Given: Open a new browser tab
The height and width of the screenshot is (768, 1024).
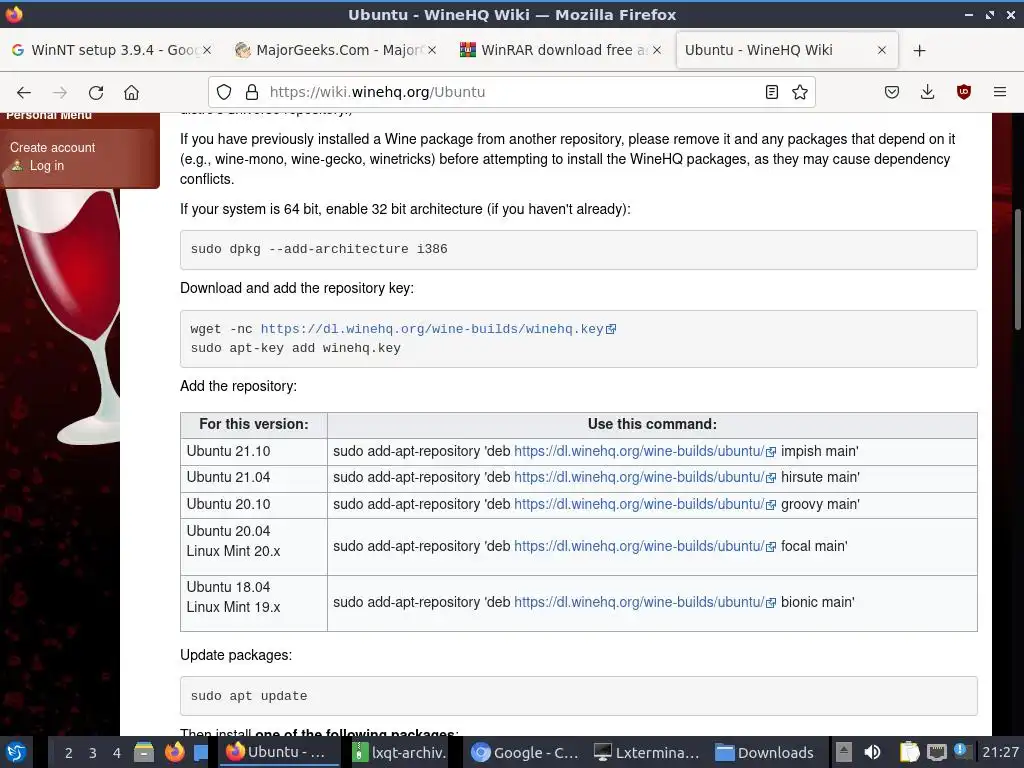Looking at the screenshot, I should (x=920, y=50).
